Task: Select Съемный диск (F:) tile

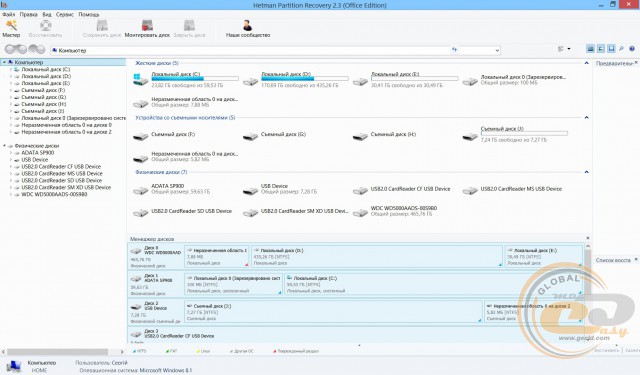Action: [x=164, y=136]
